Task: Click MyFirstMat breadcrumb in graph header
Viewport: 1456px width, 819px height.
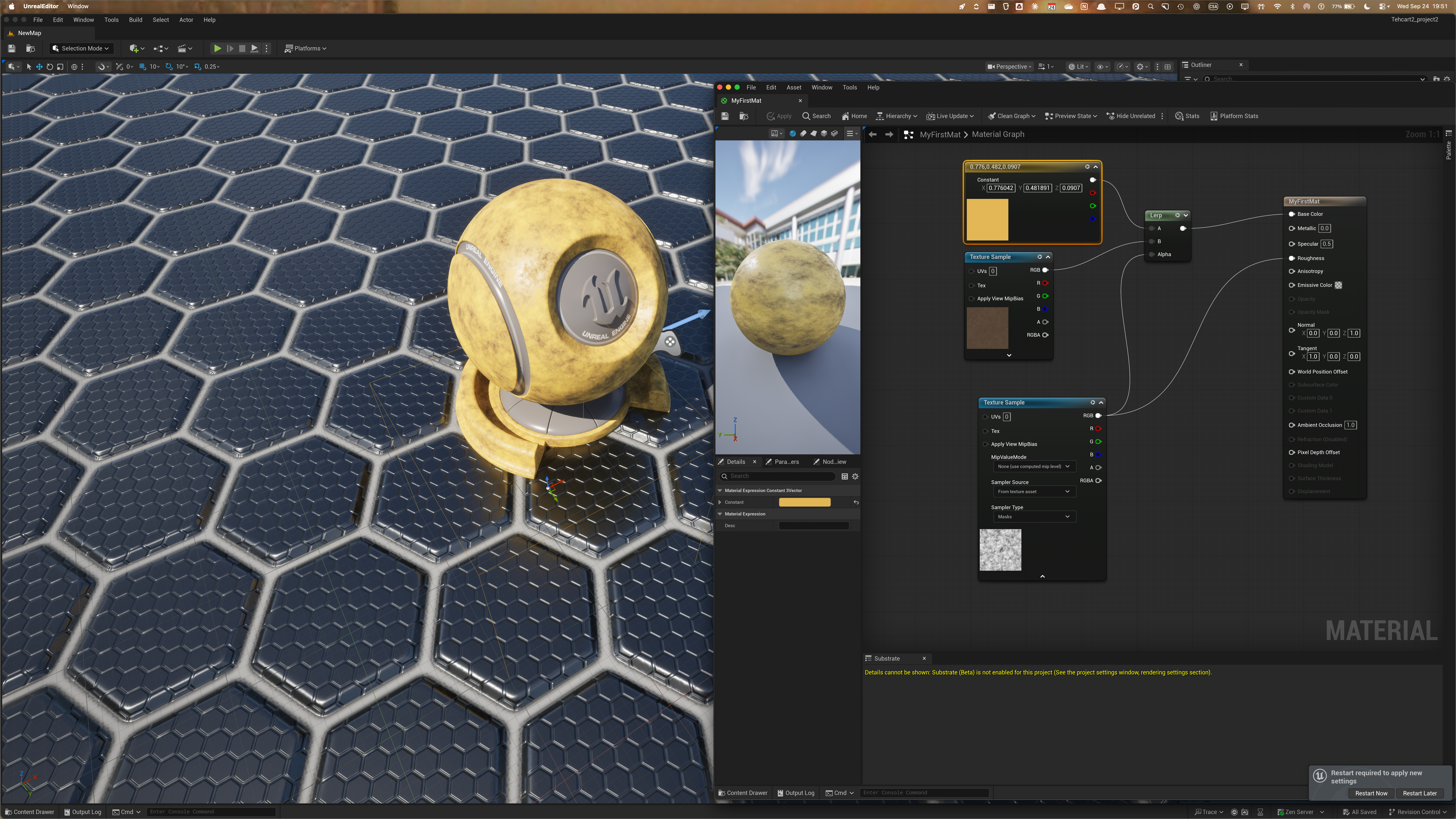Action: click(x=940, y=135)
